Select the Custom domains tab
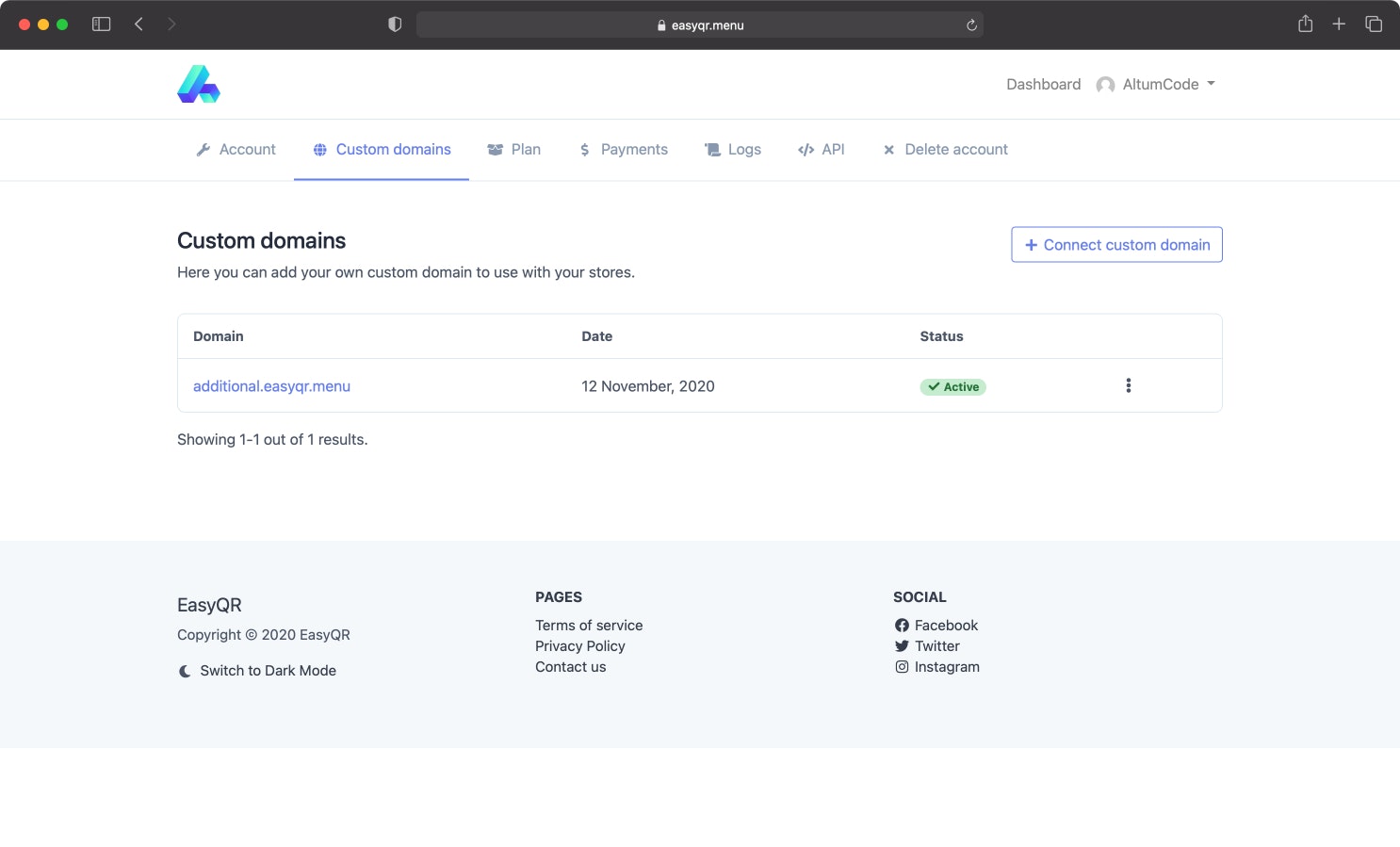The width and height of the screenshot is (1400, 847). click(382, 150)
